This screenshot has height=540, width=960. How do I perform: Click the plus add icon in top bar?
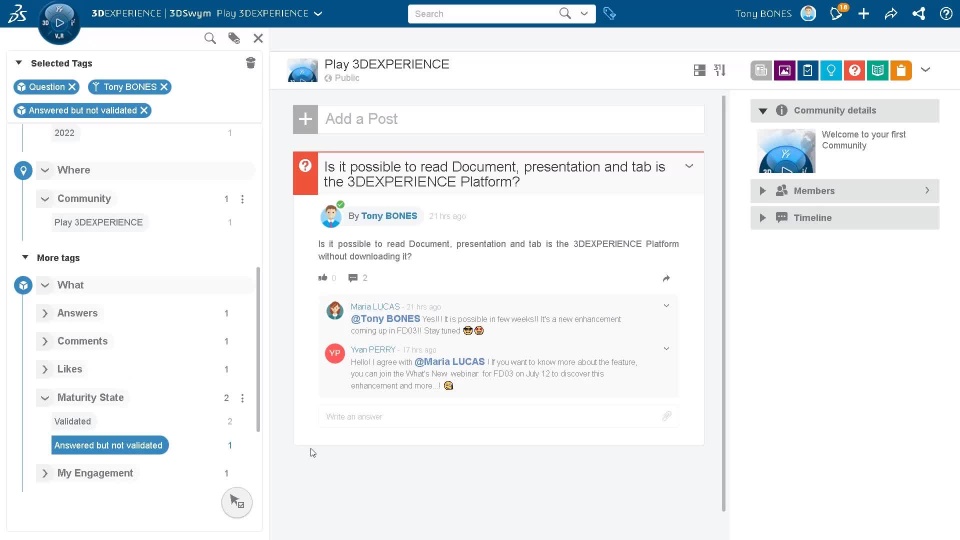tap(863, 13)
